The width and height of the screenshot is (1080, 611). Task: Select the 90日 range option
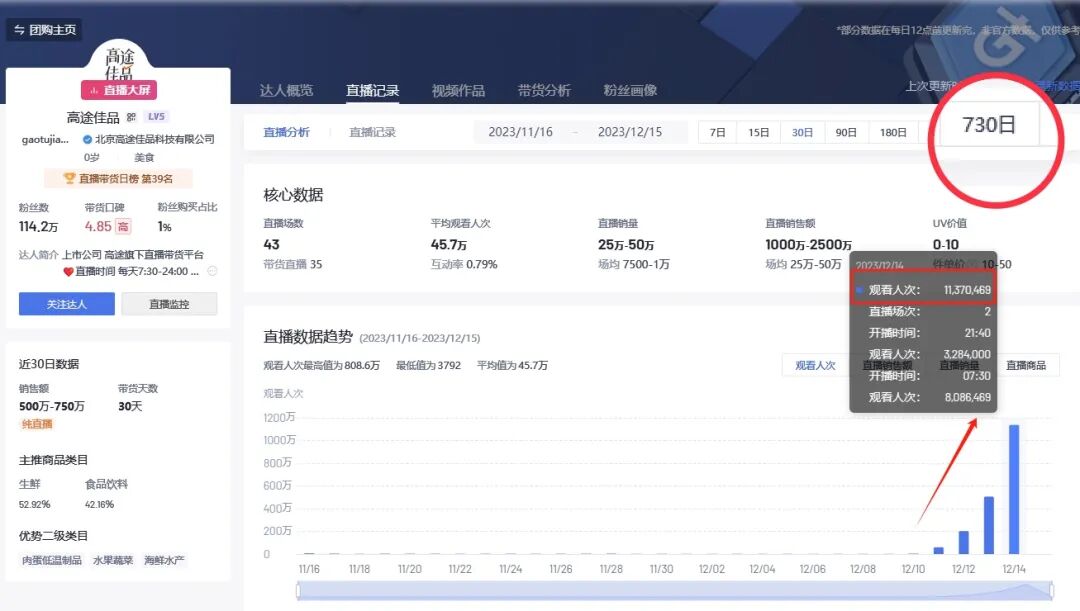pyautogui.click(x=847, y=132)
